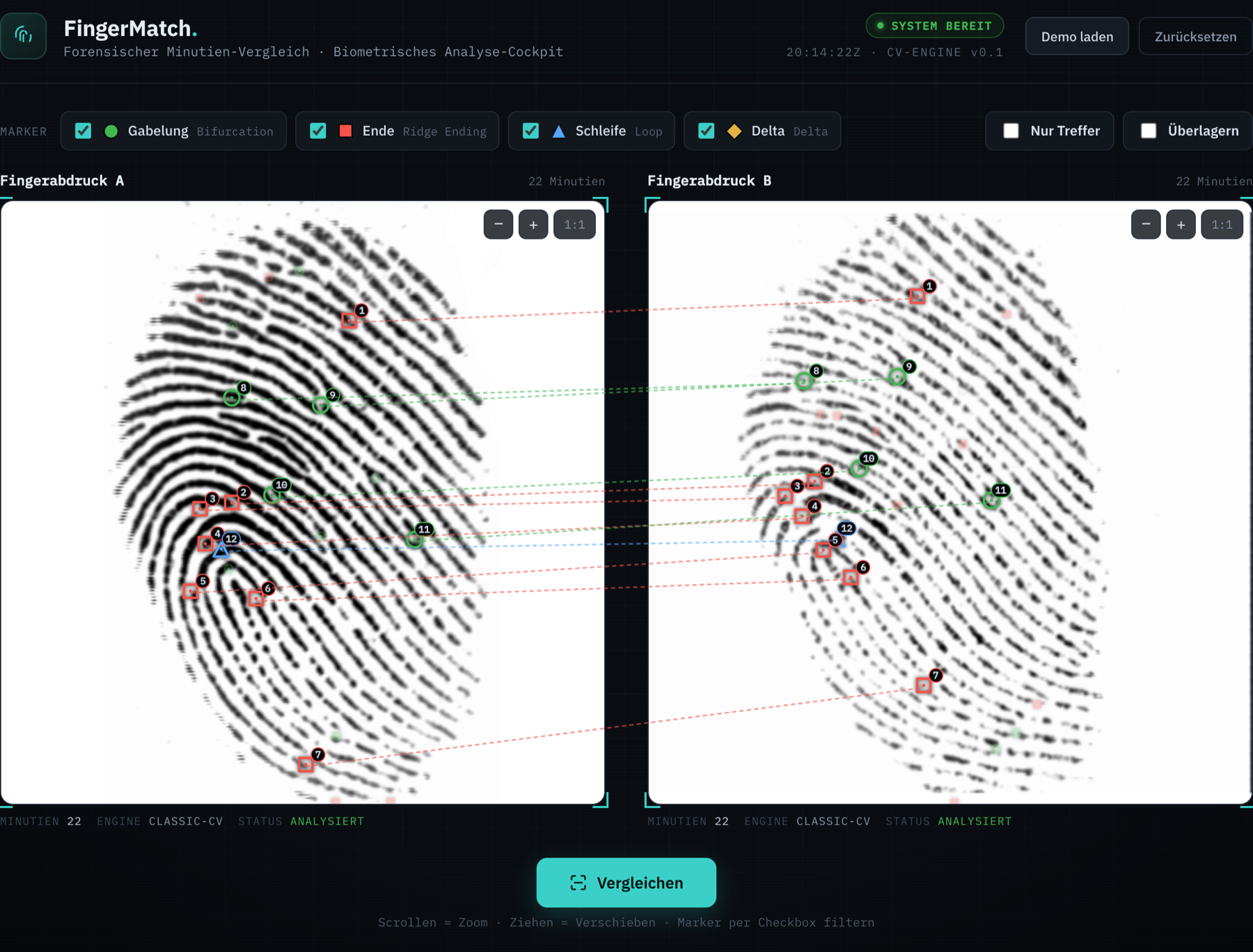Select ridge ending marker 1 in print A
The width and height of the screenshot is (1253, 952).
[349, 321]
